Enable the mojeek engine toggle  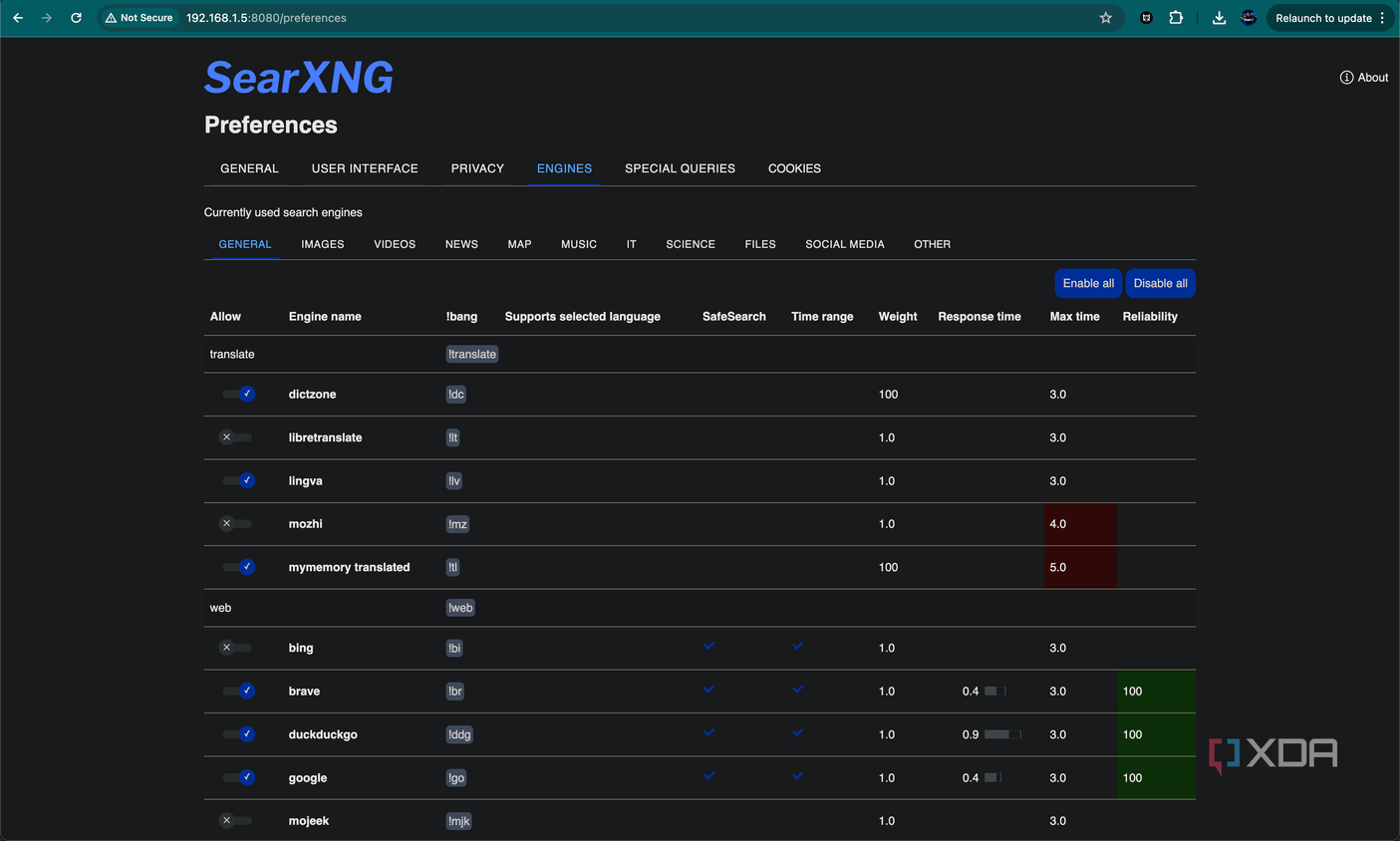(237, 821)
